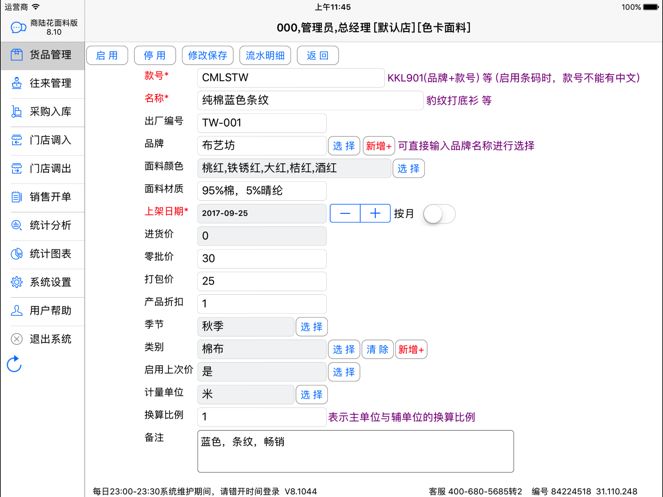Viewport: 663px width, 497px height.
Task: Click the 统计分析 magnifier icon
Action: pyautogui.click(x=16, y=225)
